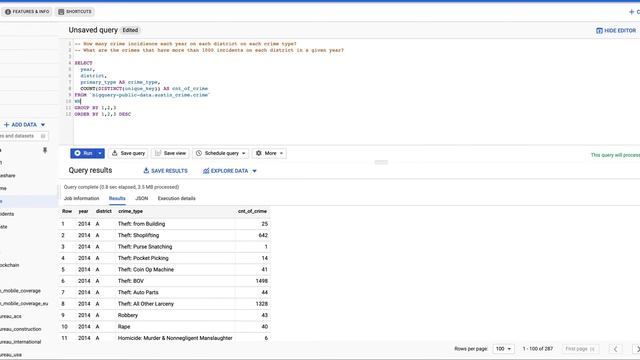640x360 pixels.
Task: Click the gear icon on More
Action: pyautogui.click(x=258, y=153)
